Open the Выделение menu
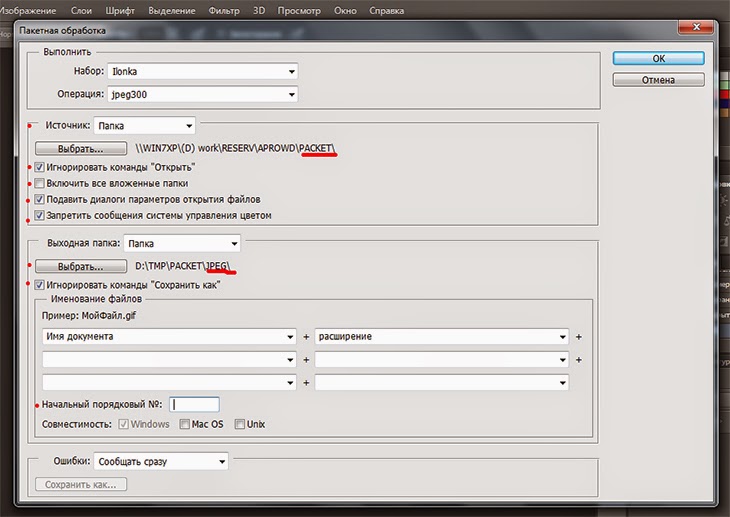Screen dimensions: 730x517 coord(172,11)
